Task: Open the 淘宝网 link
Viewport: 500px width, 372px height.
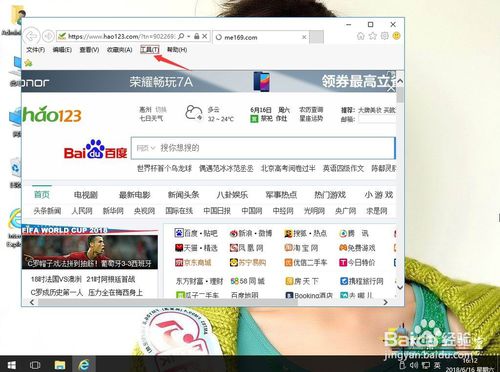Action: (301, 248)
